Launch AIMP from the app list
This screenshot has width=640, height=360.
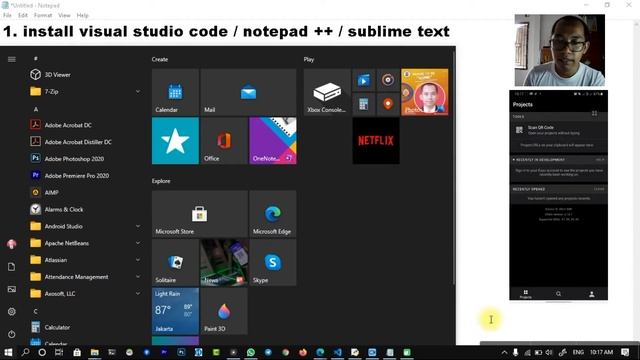51,192
